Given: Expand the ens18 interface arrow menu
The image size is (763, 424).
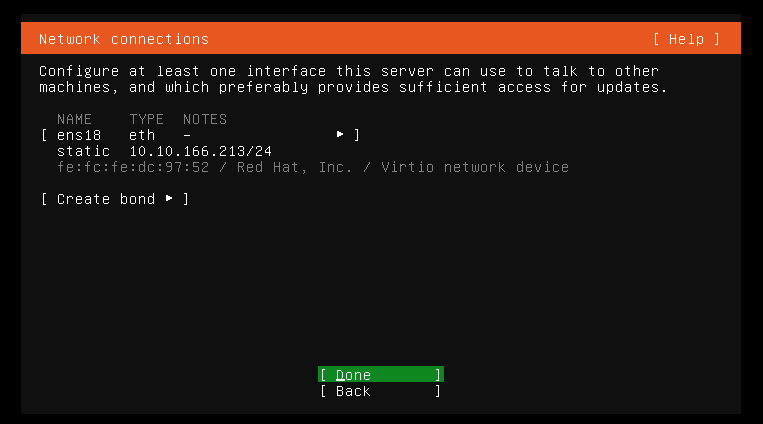Looking at the screenshot, I should pos(340,134).
